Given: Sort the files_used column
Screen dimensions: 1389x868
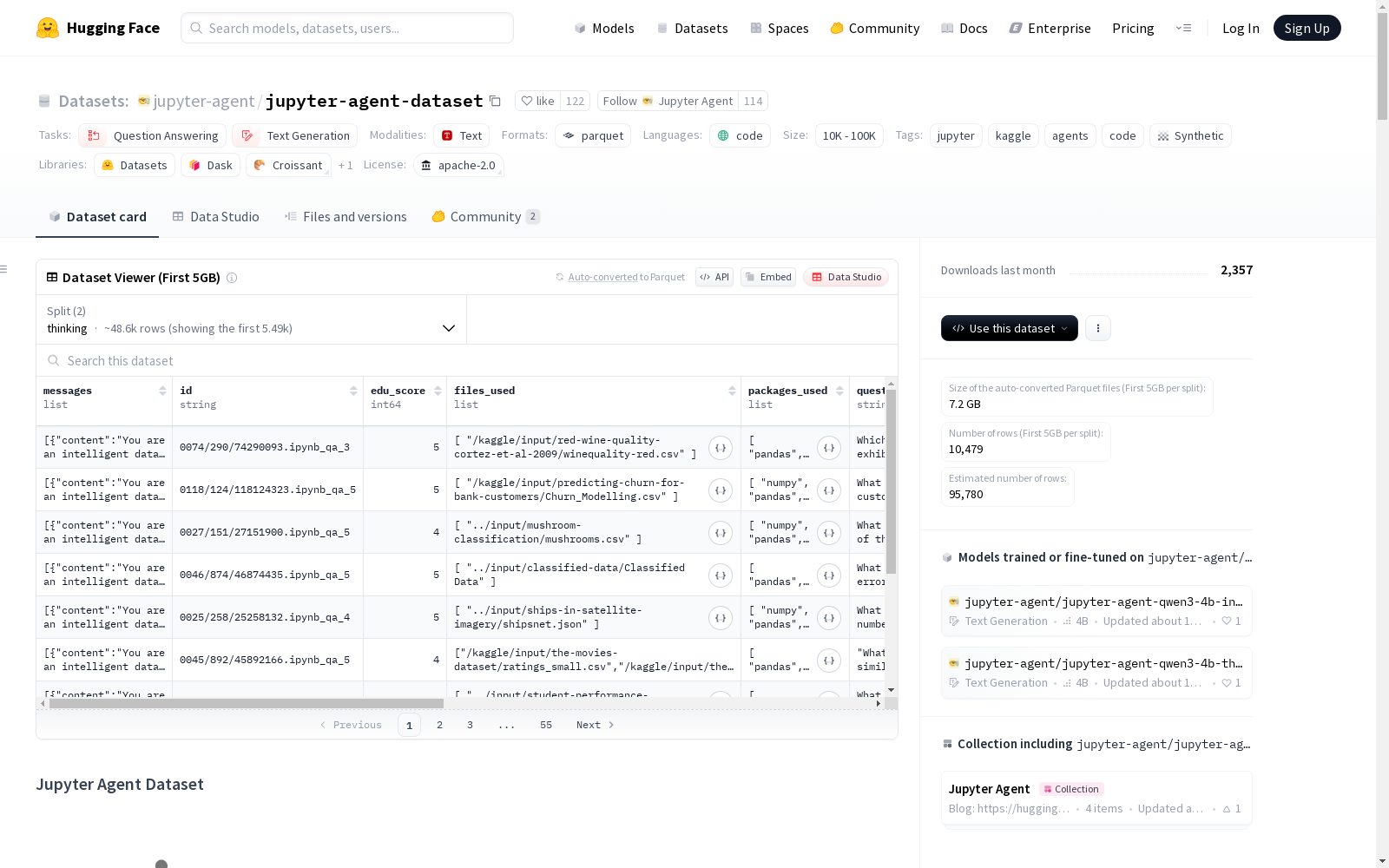Looking at the screenshot, I should click(732, 391).
